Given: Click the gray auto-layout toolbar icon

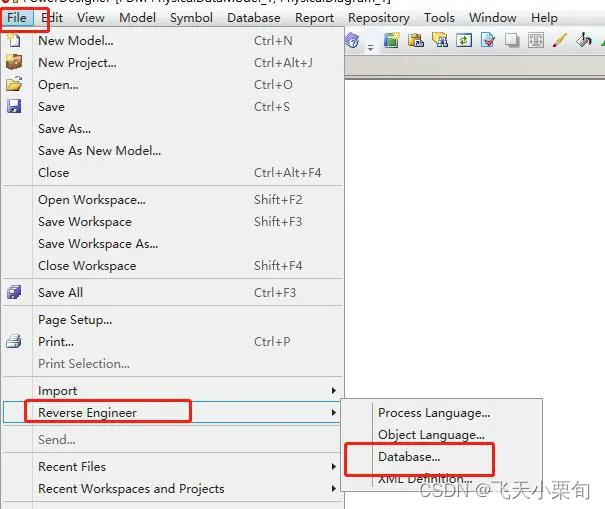Looking at the screenshot, I should coord(536,40).
